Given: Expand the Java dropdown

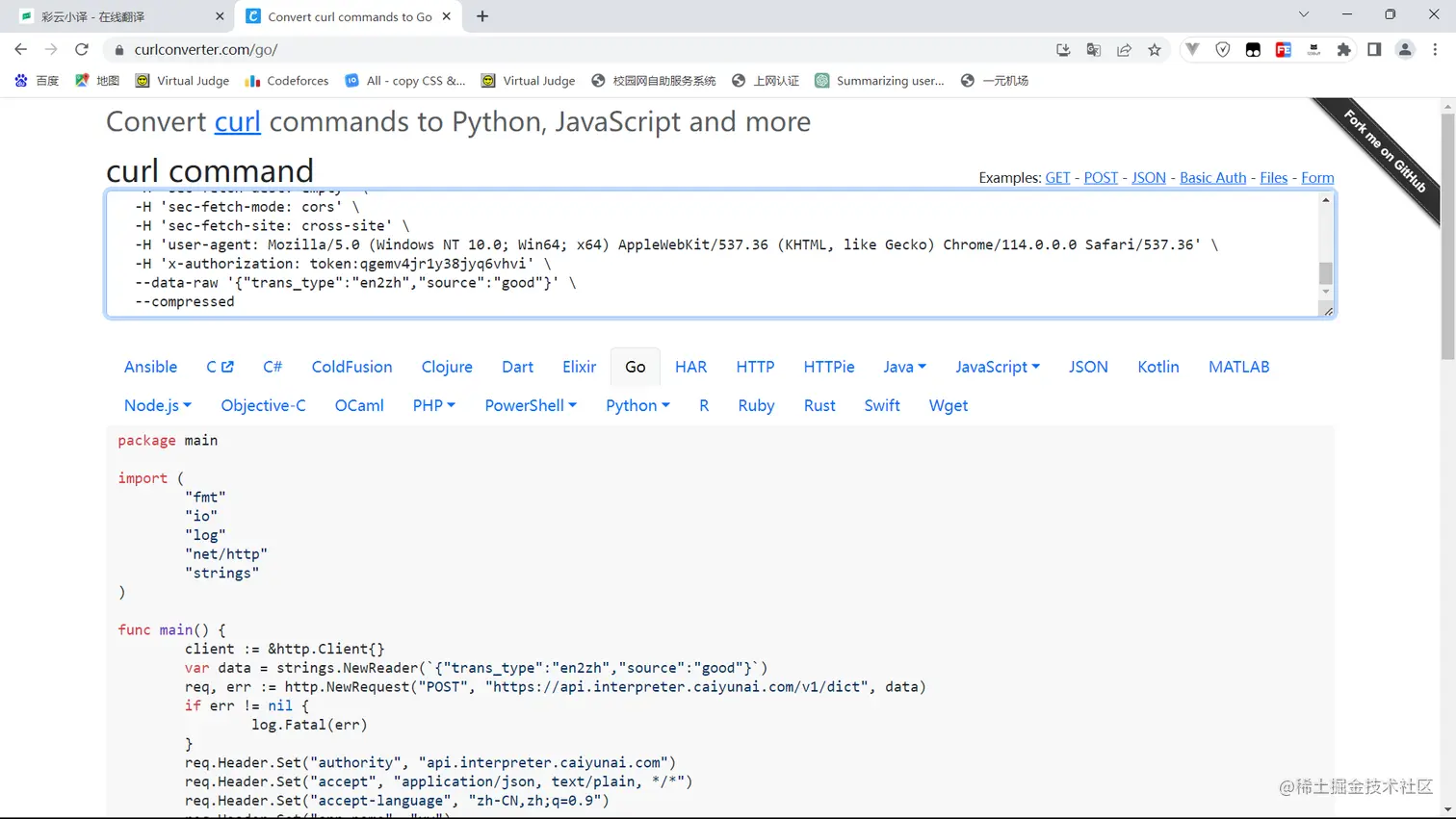Looking at the screenshot, I should point(904,367).
